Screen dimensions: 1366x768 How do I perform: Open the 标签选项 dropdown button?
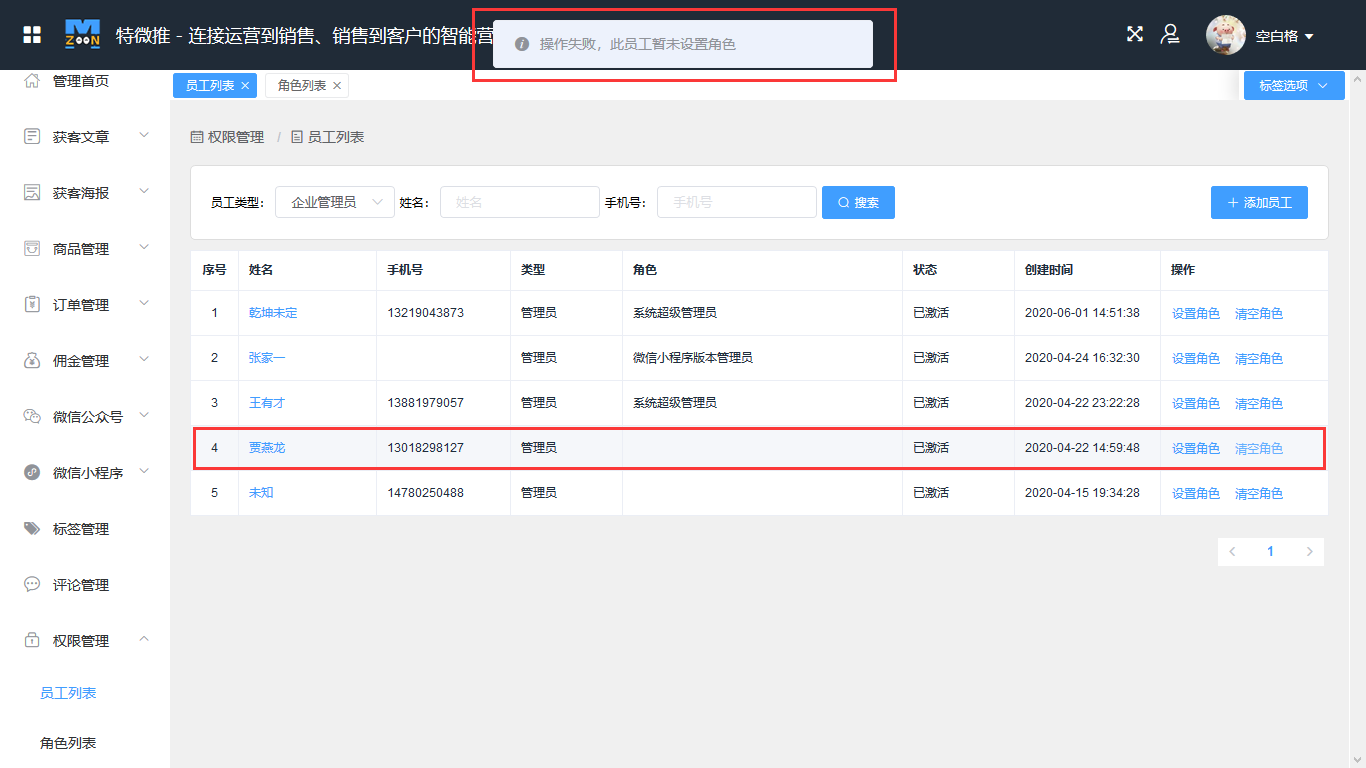pos(1294,85)
